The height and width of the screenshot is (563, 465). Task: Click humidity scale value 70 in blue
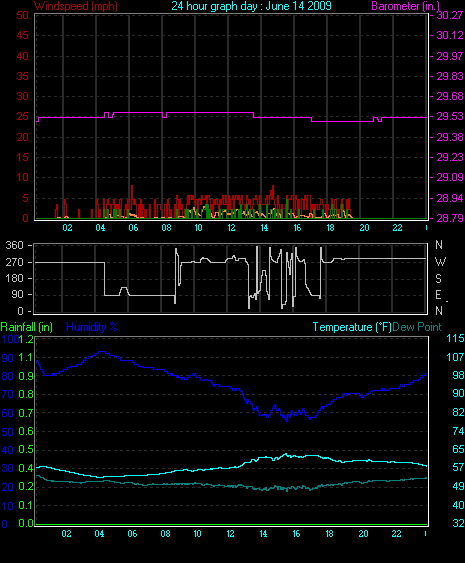8,395
